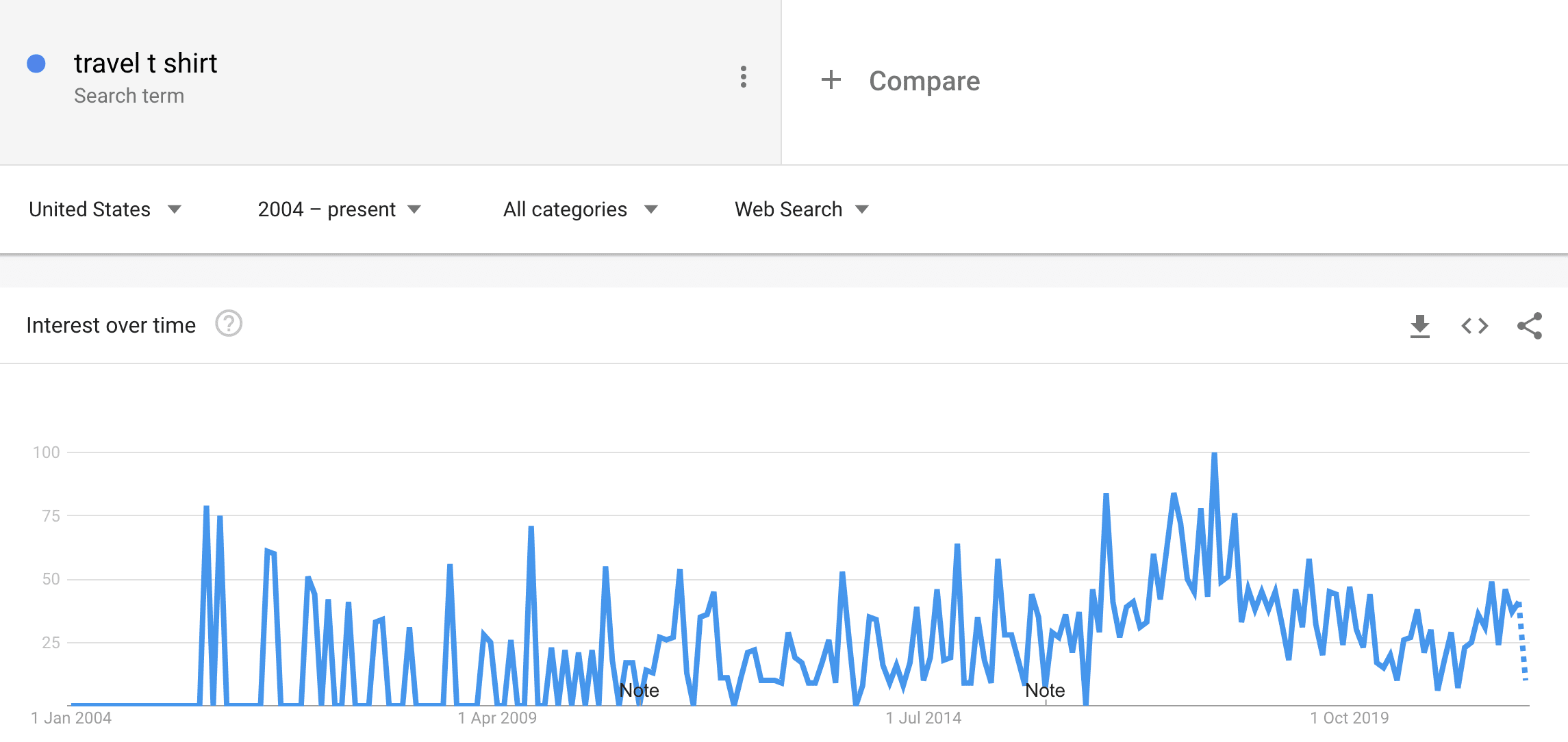This screenshot has width=1568, height=742.
Task: Edit the travel t shirt search term
Action: point(145,64)
